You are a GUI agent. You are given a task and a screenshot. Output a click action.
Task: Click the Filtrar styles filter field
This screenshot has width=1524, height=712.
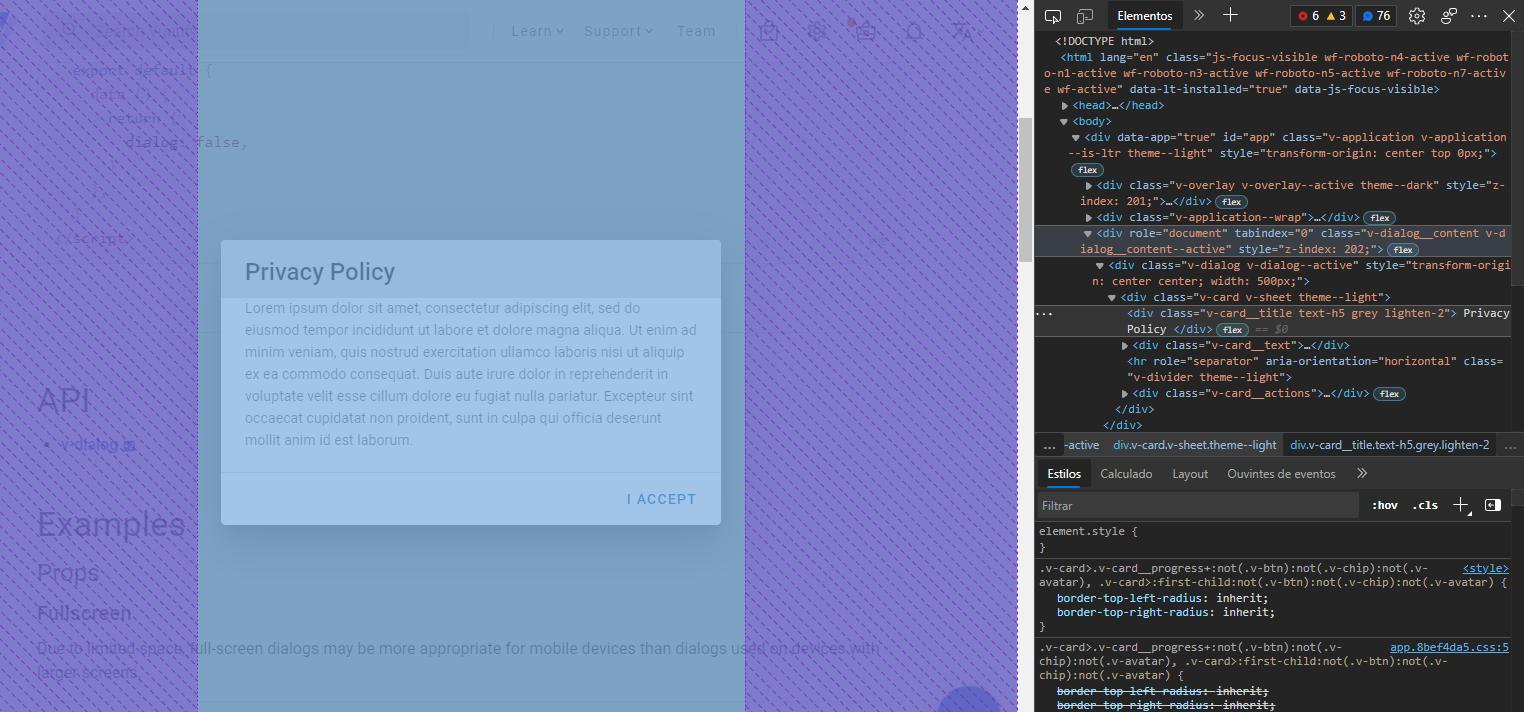tap(1198, 506)
